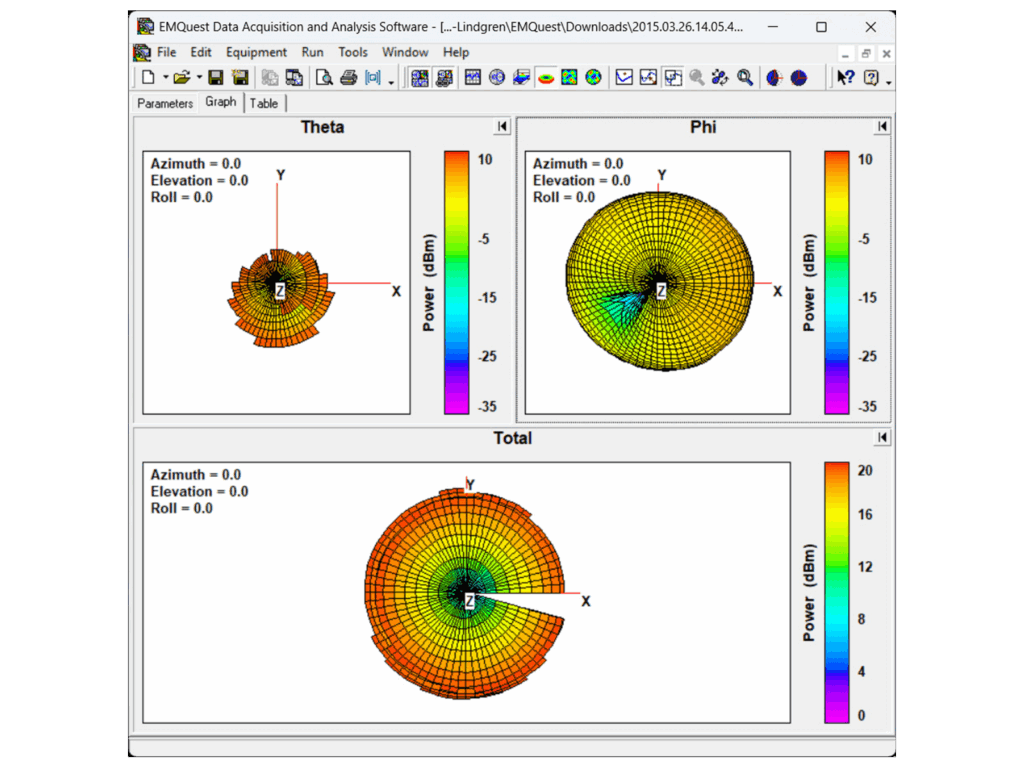1024x768 pixels.
Task: Click the Print Preview toolbar icon
Action: 324,77
